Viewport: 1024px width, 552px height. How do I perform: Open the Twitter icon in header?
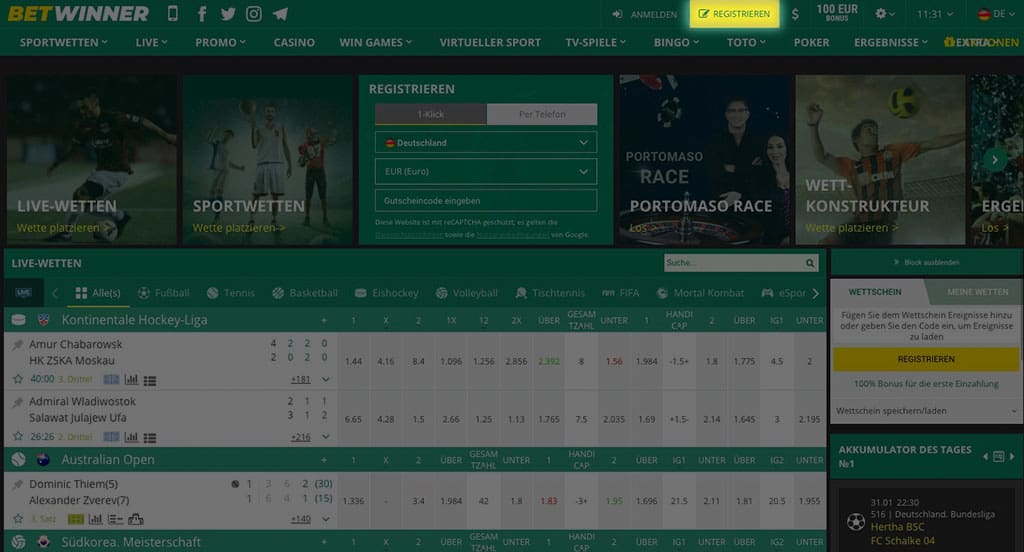[x=228, y=14]
